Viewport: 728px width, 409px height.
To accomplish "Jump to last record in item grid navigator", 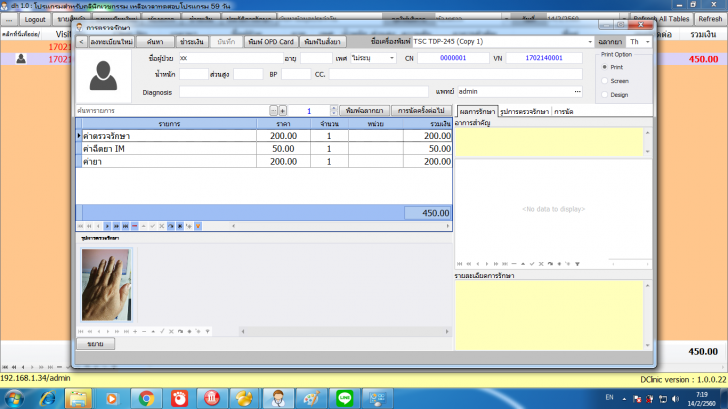I will tap(125, 226).
